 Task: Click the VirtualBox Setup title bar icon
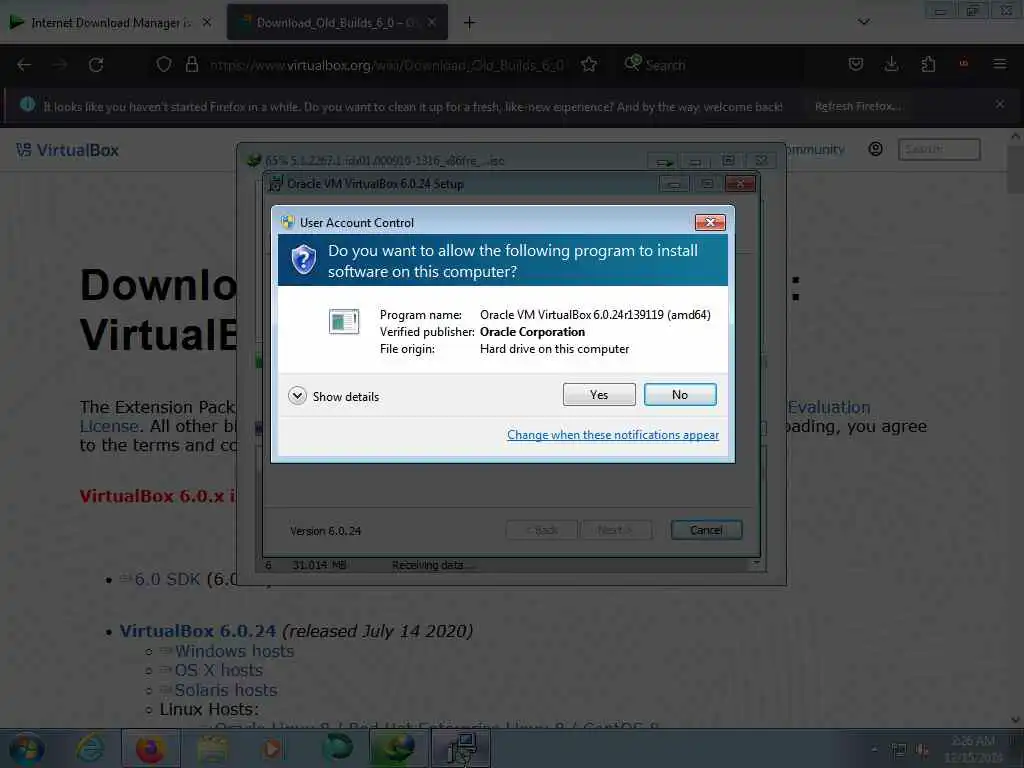(x=276, y=184)
